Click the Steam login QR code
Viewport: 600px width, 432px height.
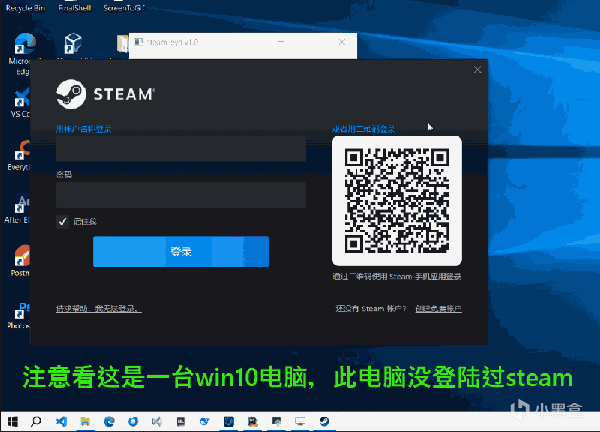(397, 201)
